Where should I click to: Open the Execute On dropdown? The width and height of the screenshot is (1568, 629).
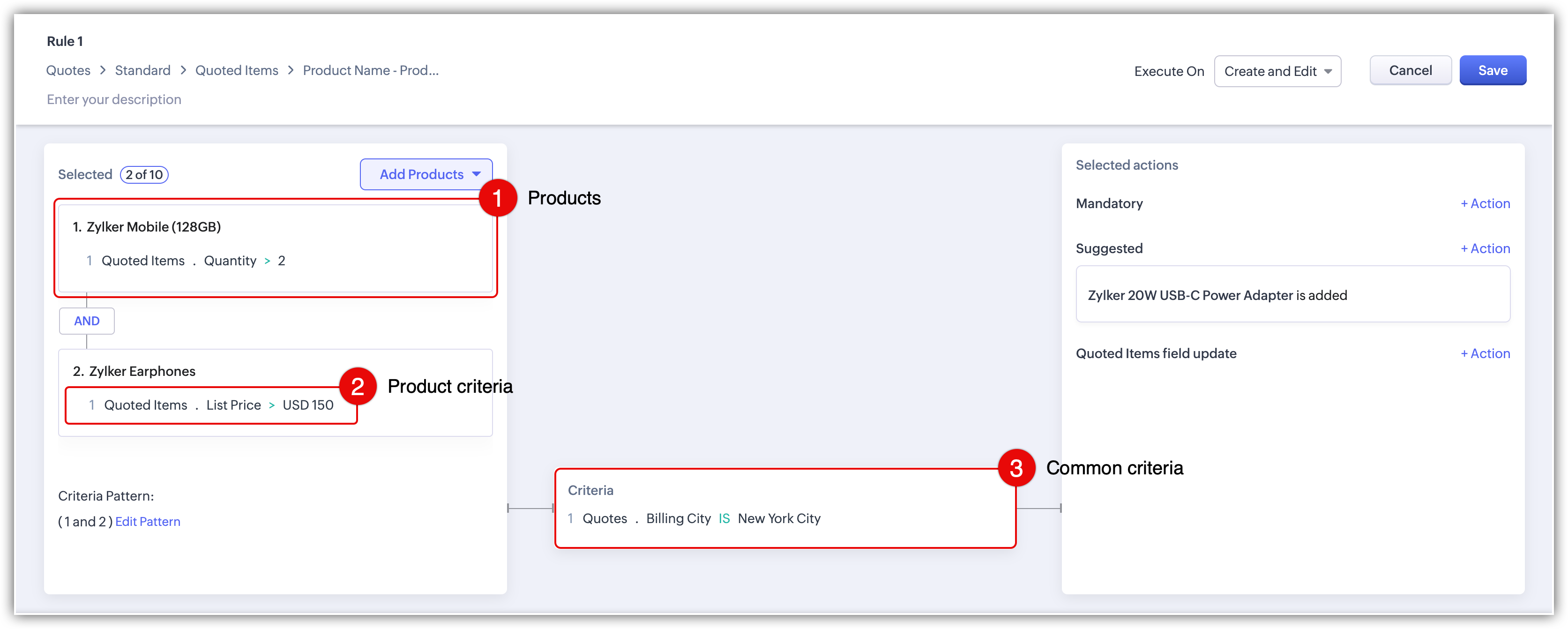[1277, 71]
